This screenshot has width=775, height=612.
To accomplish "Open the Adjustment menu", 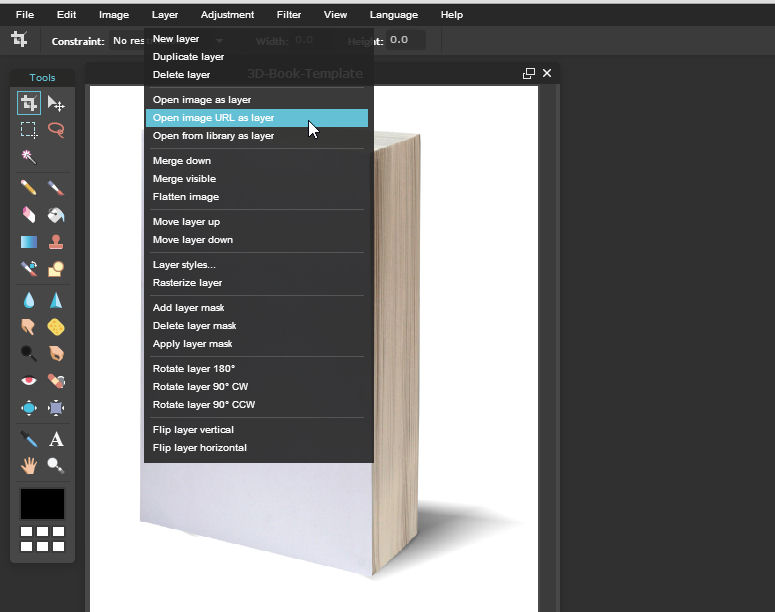I will point(227,15).
